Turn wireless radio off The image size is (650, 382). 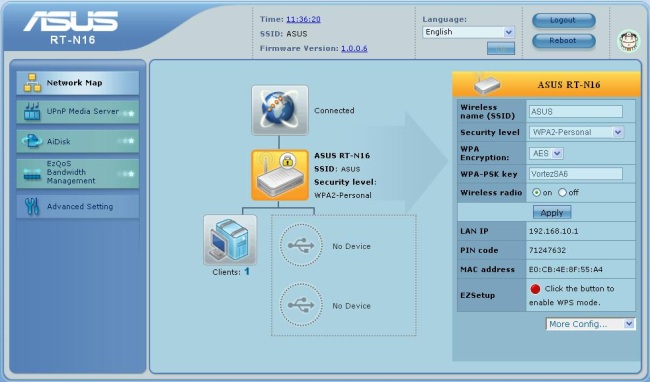(562, 193)
